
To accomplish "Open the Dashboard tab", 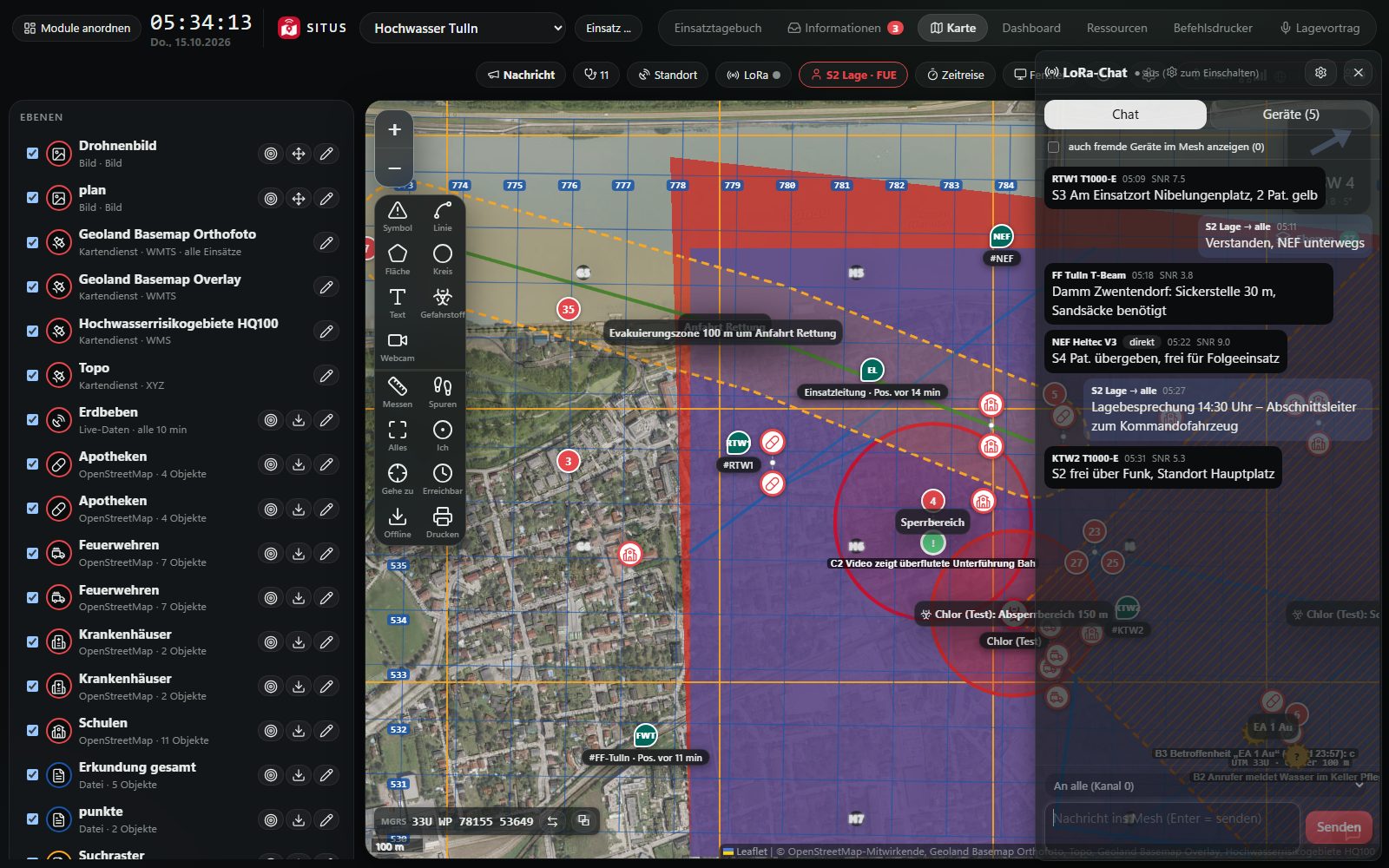I will (1031, 28).
